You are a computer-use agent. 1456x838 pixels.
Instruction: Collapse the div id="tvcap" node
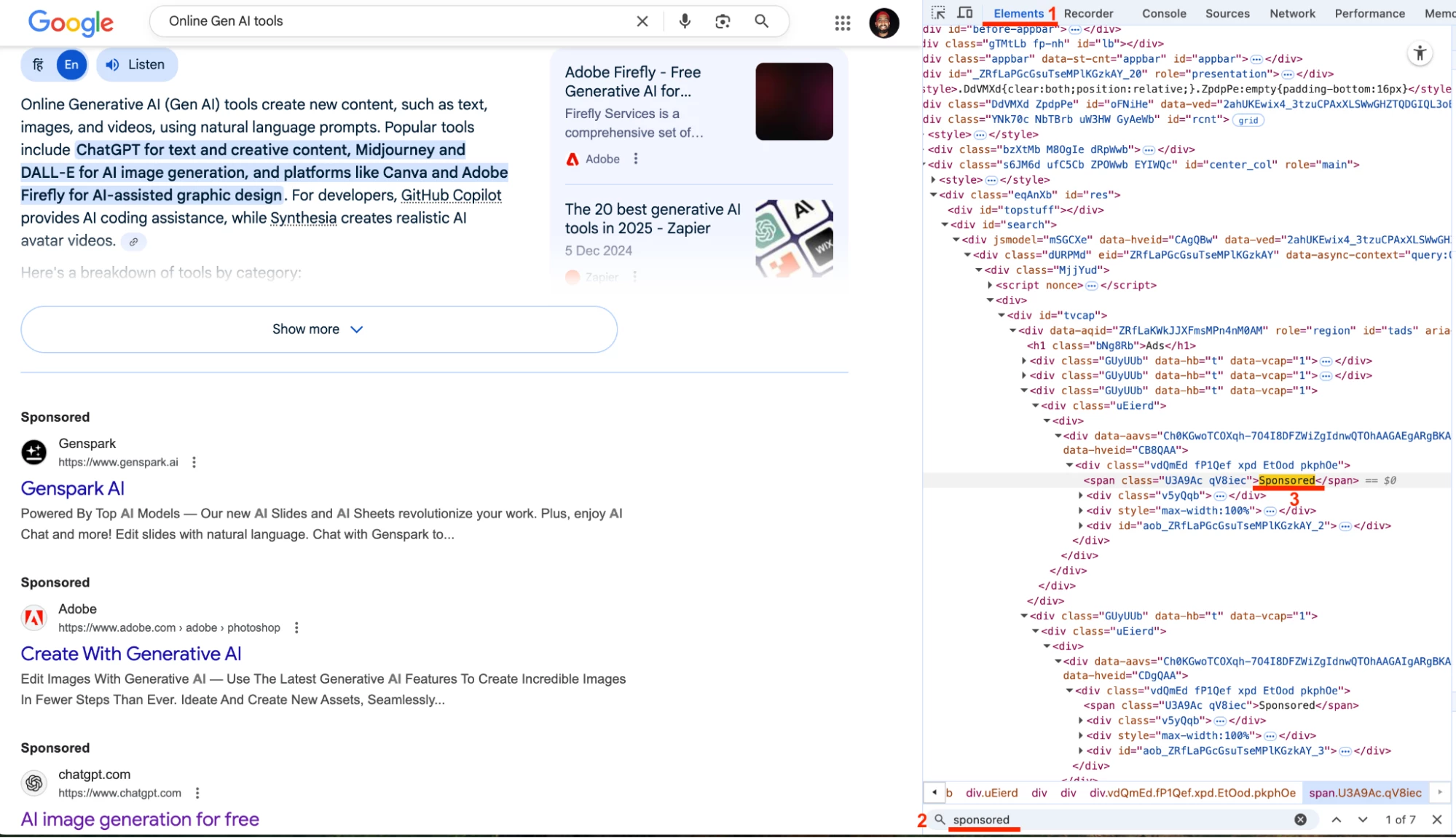(1002, 316)
